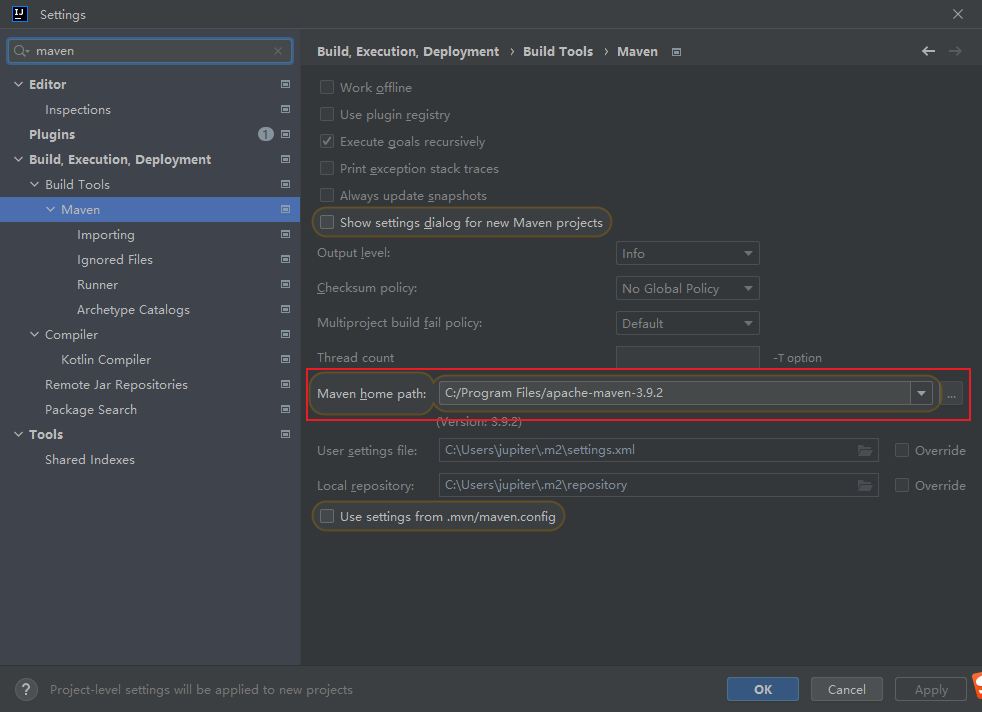Click the project-level icon beside Maven breadcrumb
982x712 pixels.
tap(676, 52)
